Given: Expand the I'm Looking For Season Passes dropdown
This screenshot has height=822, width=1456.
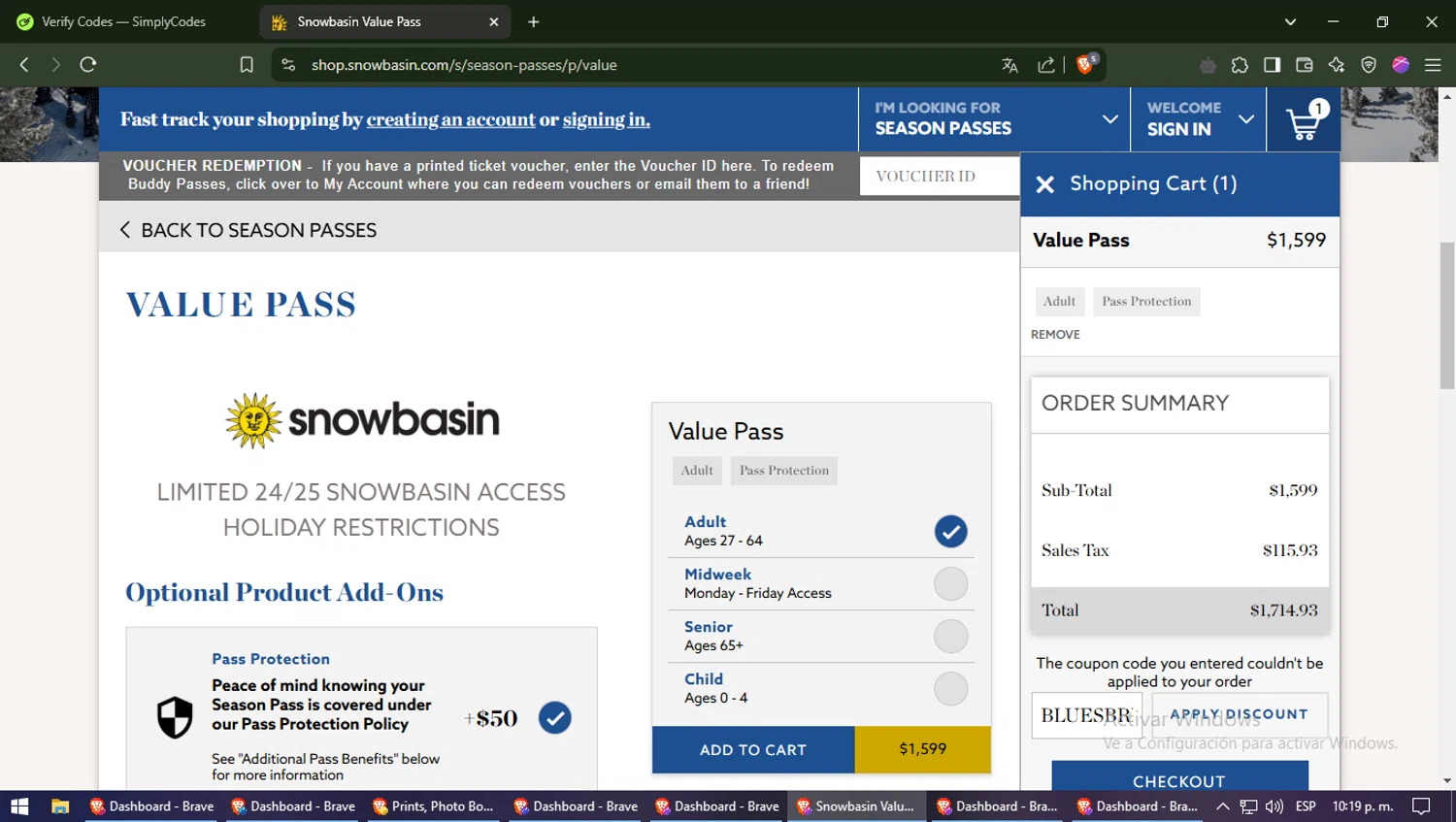Looking at the screenshot, I should coord(994,119).
